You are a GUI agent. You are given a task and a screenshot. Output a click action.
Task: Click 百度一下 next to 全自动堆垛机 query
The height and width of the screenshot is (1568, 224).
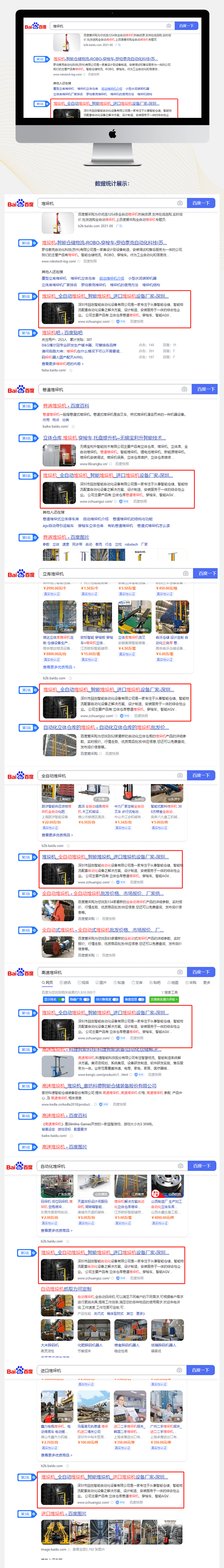coord(200,775)
